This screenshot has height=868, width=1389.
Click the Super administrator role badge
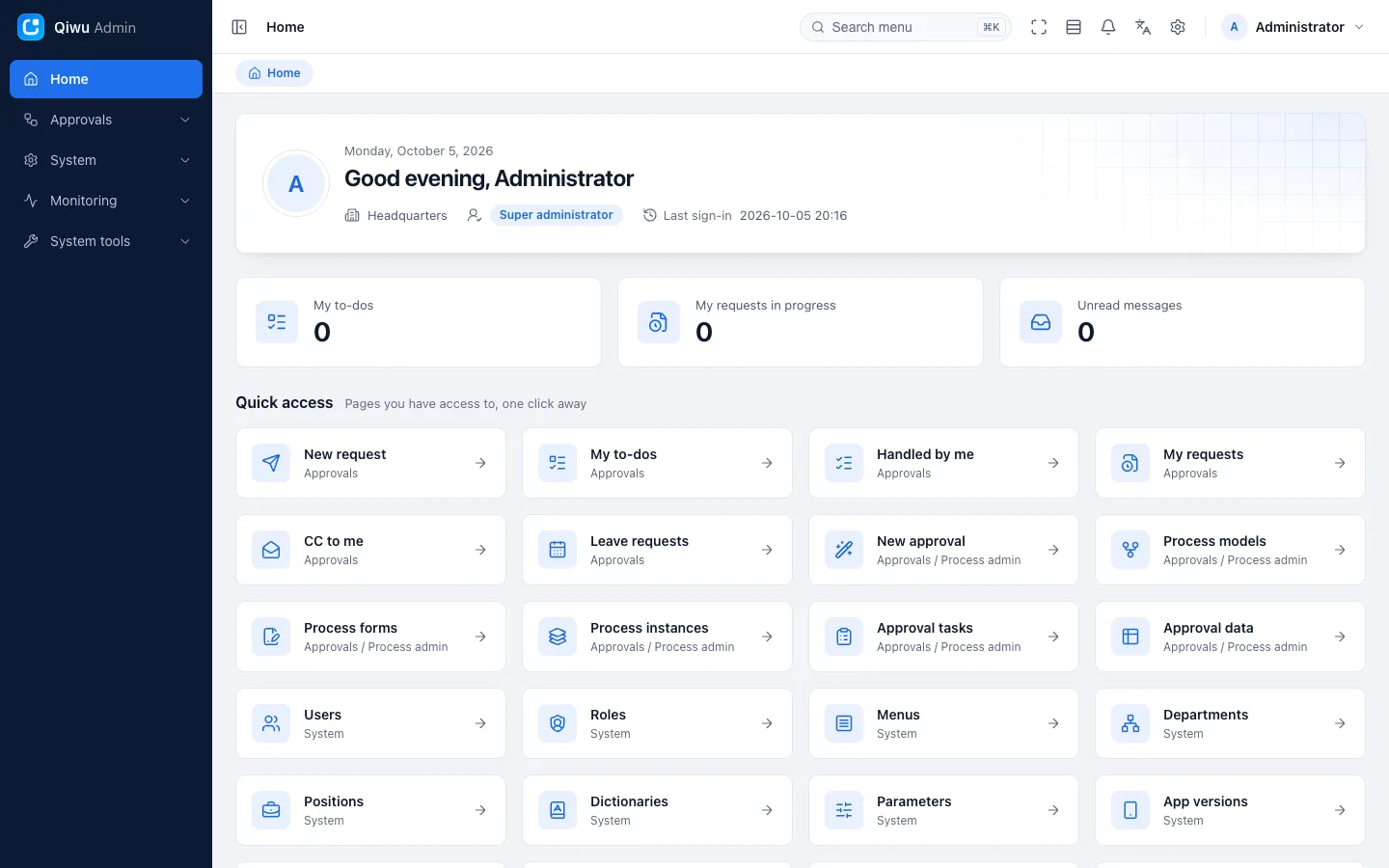point(556,215)
